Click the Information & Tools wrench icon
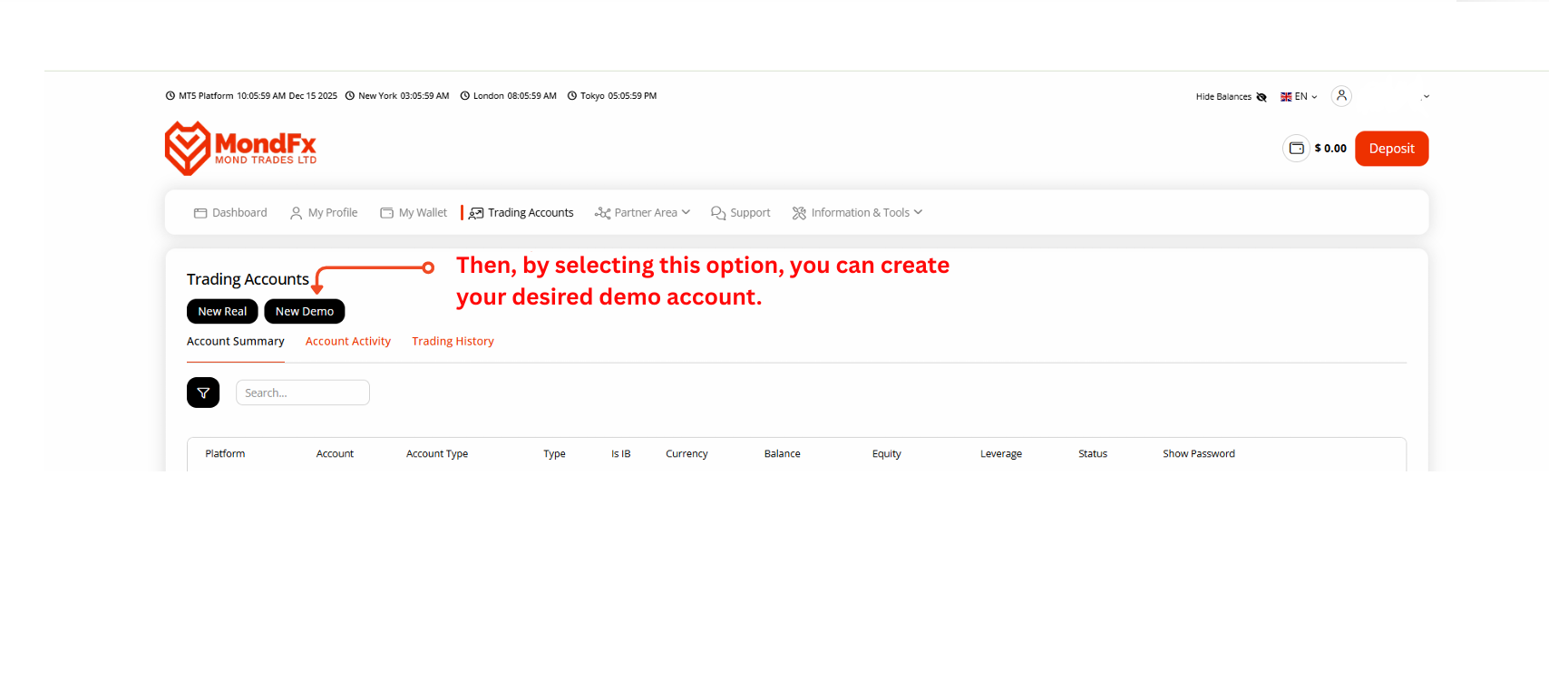 (799, 213)
